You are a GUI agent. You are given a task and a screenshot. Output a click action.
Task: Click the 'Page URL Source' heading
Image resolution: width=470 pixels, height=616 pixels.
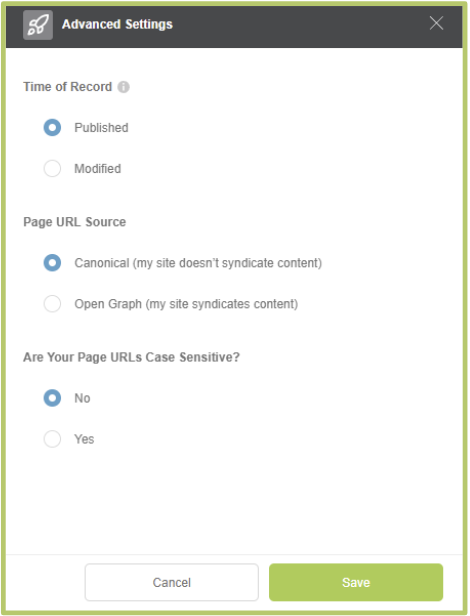75,222
